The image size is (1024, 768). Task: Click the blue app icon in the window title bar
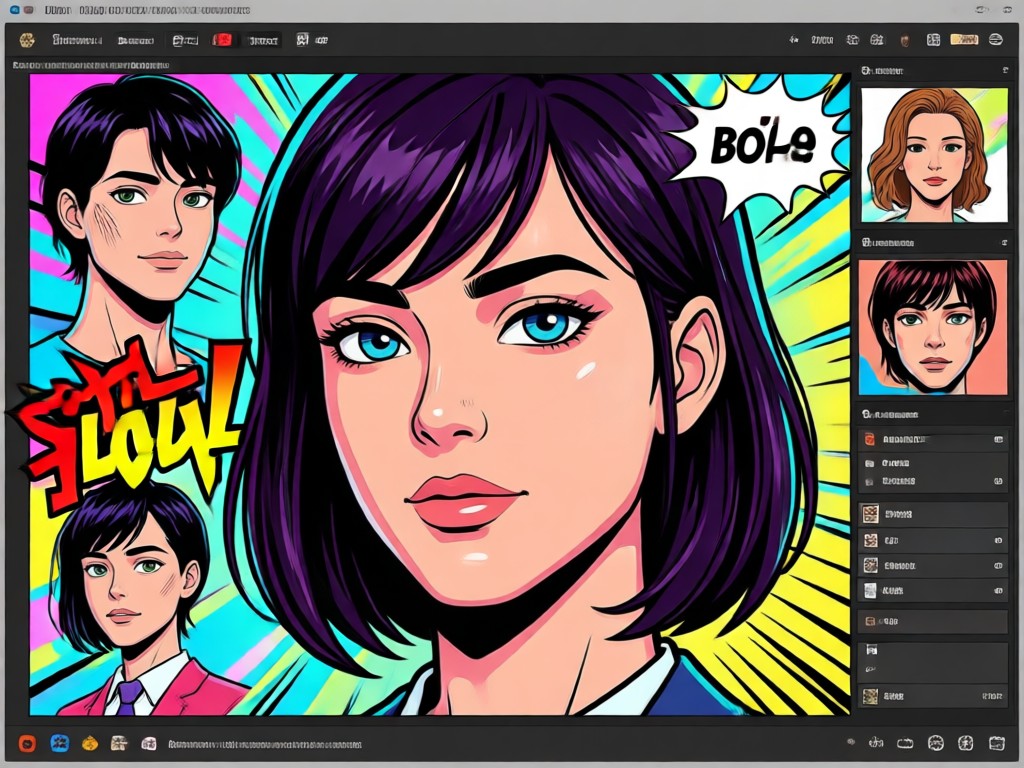pyautogui.click(x=14, y=10)
